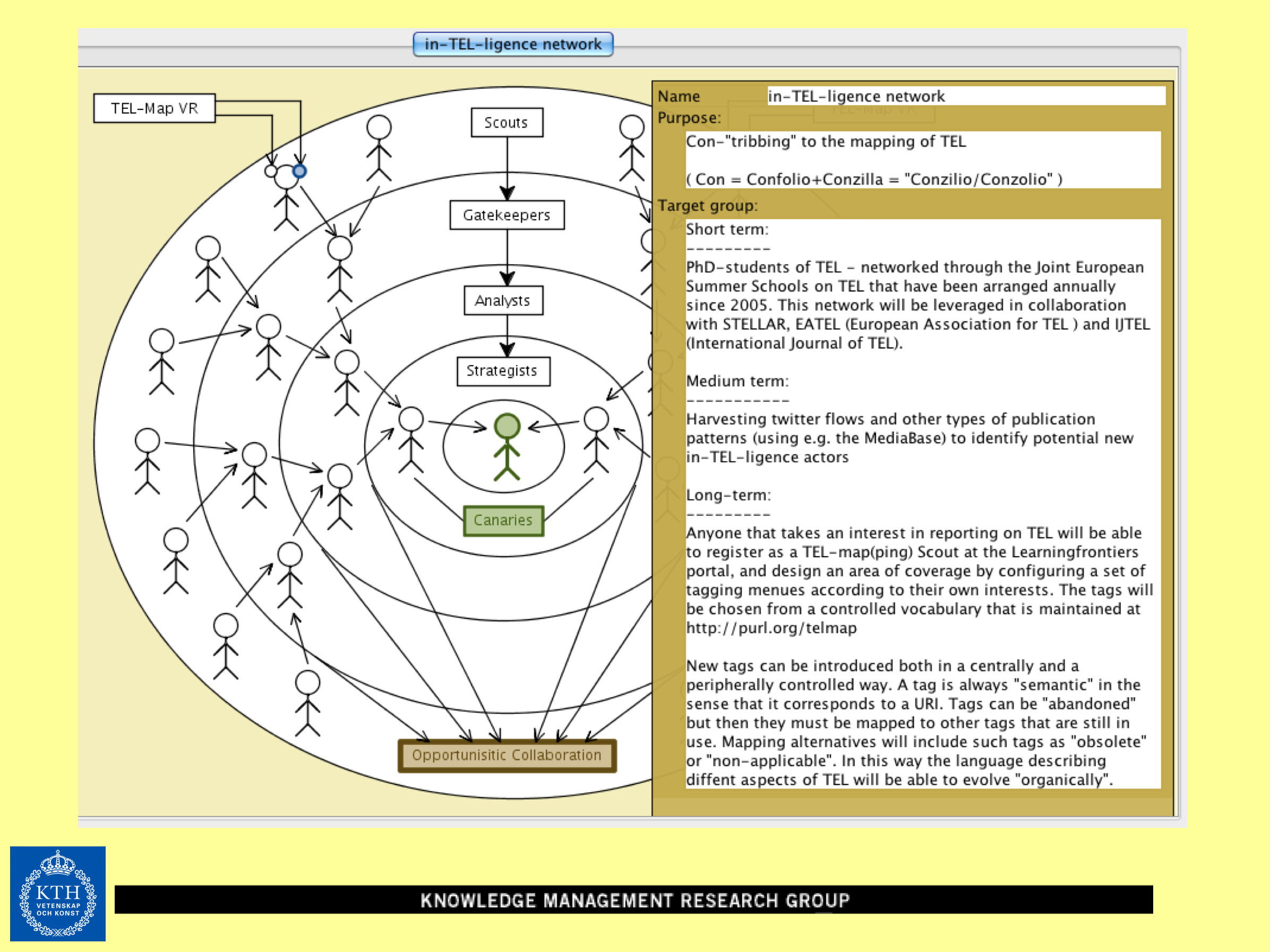Click the green Canaries box

[503, 521]
